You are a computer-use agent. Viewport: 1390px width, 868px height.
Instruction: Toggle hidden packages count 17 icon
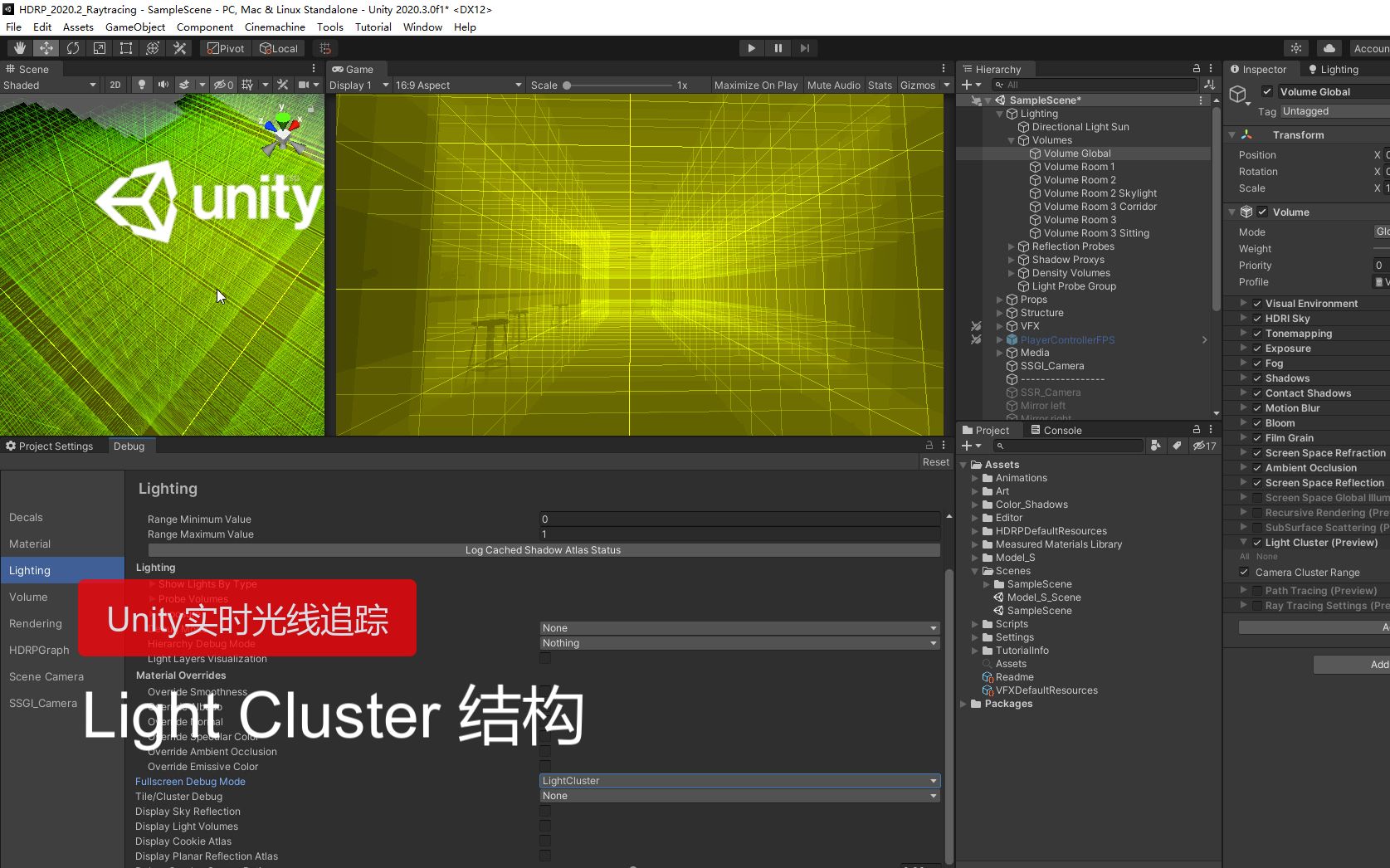point(1204,446)
